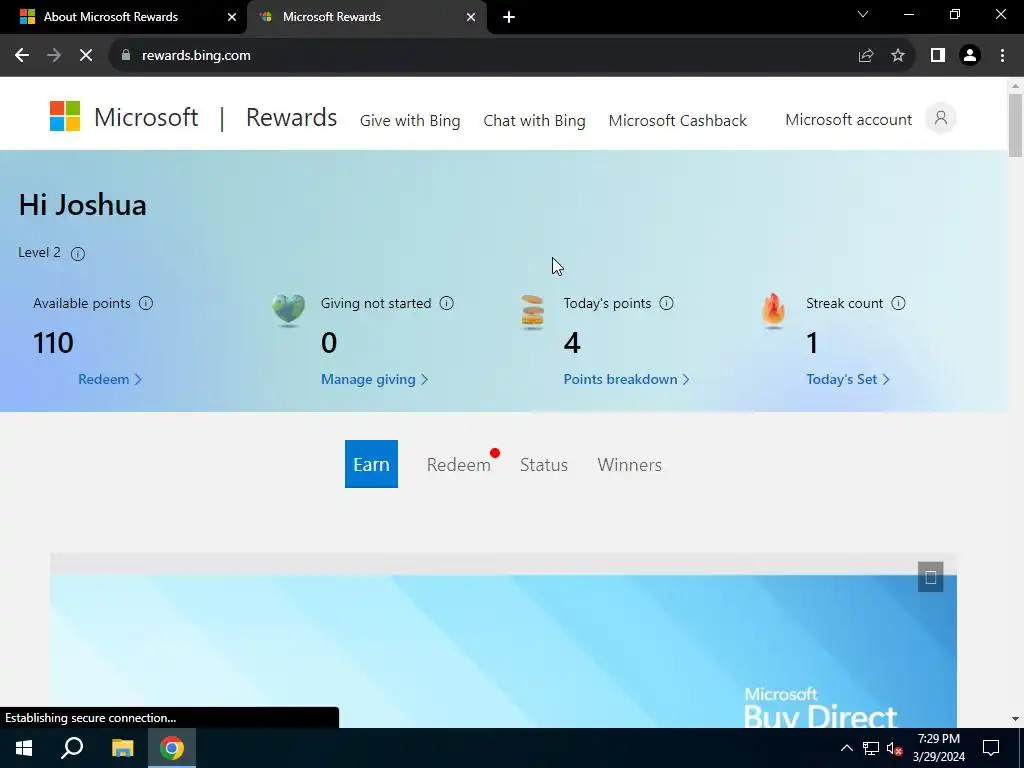Open Microsoft Cashback

[678, 121]
